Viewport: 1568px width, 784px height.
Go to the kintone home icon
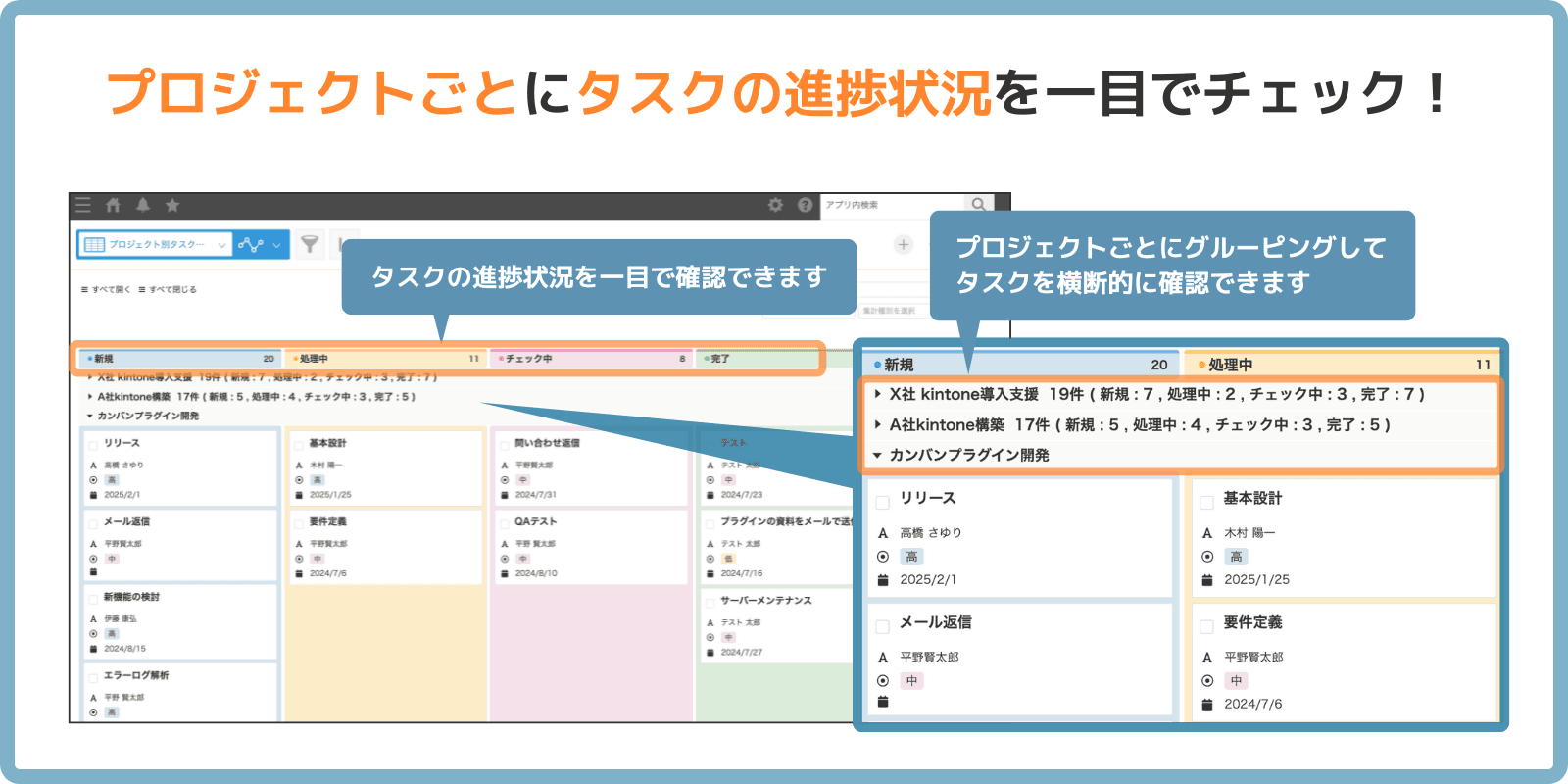tap(113, 205)
